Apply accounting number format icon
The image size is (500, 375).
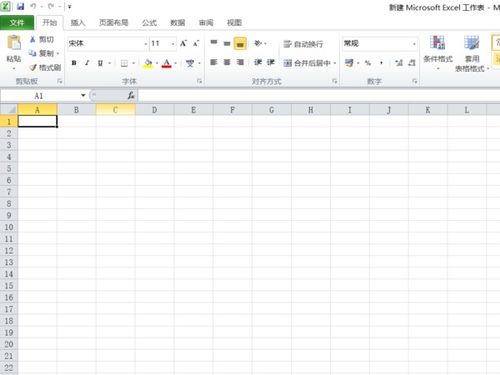349,63
